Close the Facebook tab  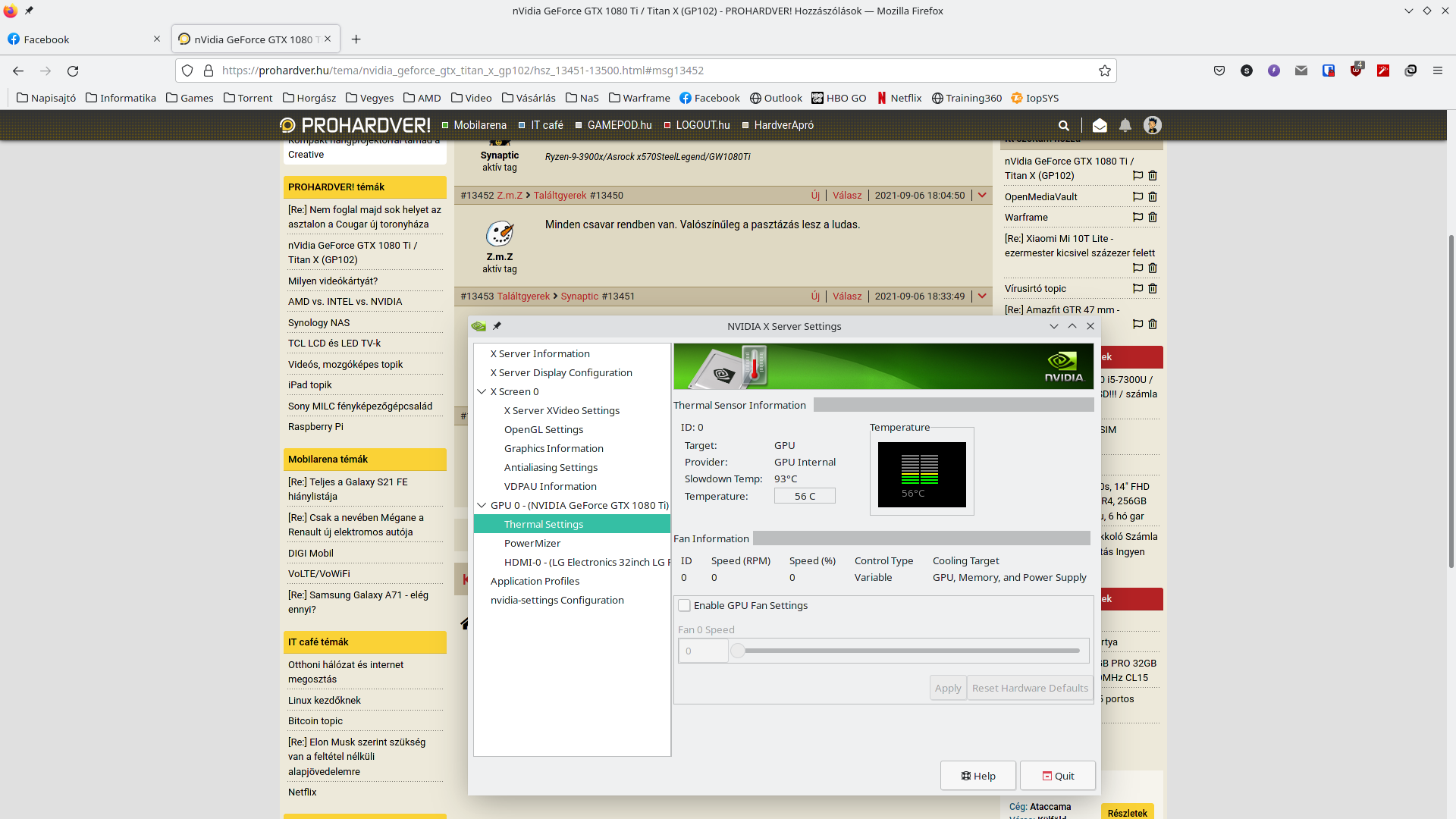pos(157,39)
